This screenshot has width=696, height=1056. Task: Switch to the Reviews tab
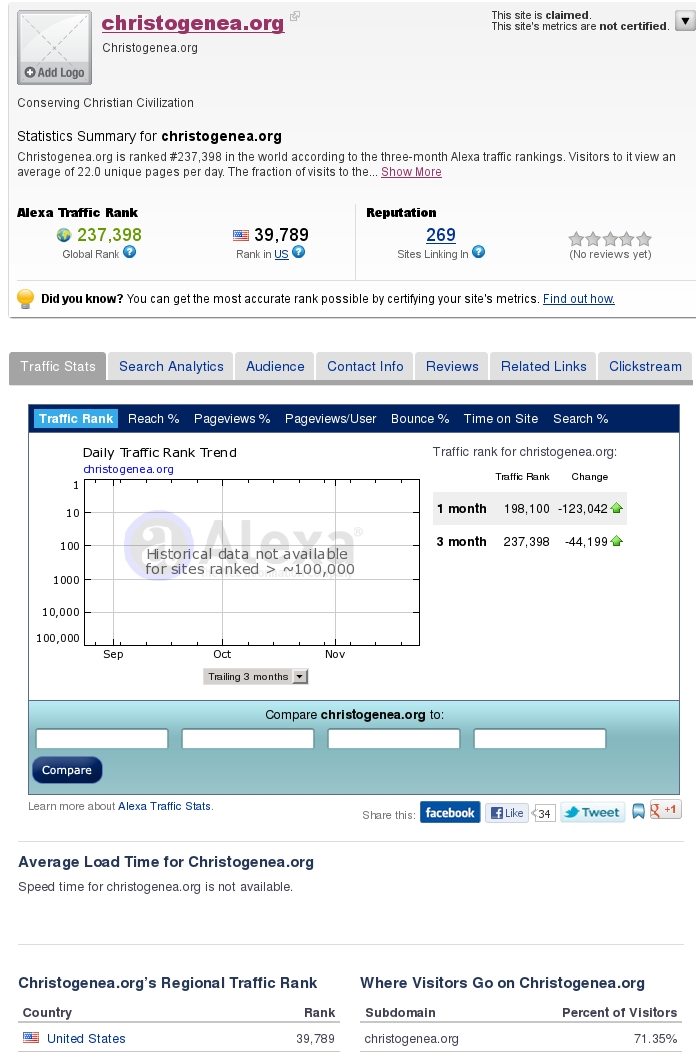(452, 366)
